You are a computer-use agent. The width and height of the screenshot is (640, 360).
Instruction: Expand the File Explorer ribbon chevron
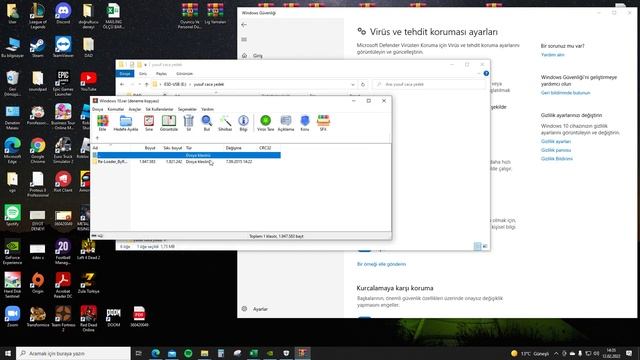pyautogui.click(x=479, y=73)
